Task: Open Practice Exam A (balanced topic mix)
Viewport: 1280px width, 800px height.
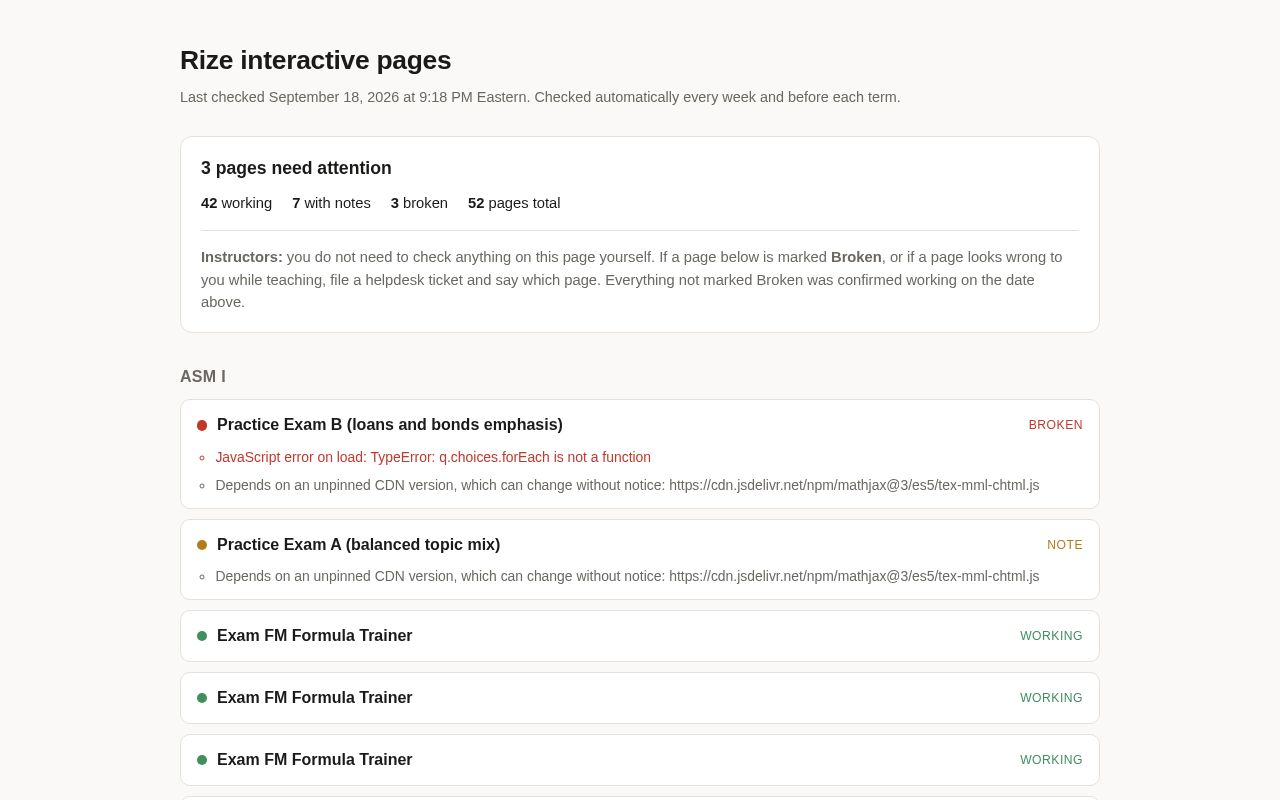Action: pos(358,545)
